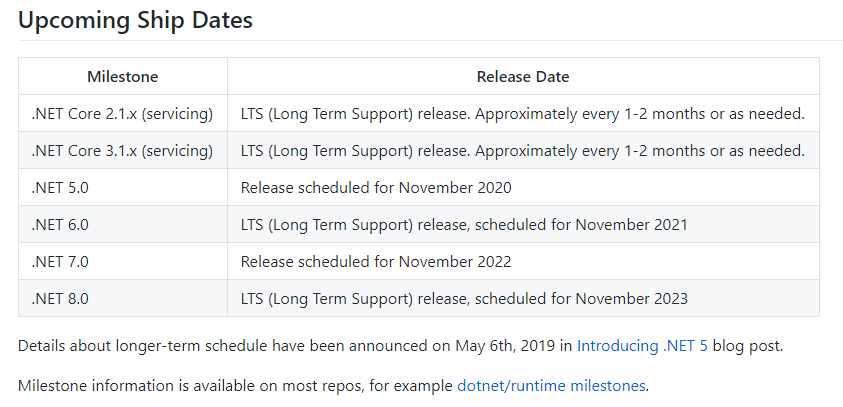Click release date for .NET Core 2.1.x
The height and width of the screenshot is (407, 843).
pyautogui.click(x=523, y=113)
